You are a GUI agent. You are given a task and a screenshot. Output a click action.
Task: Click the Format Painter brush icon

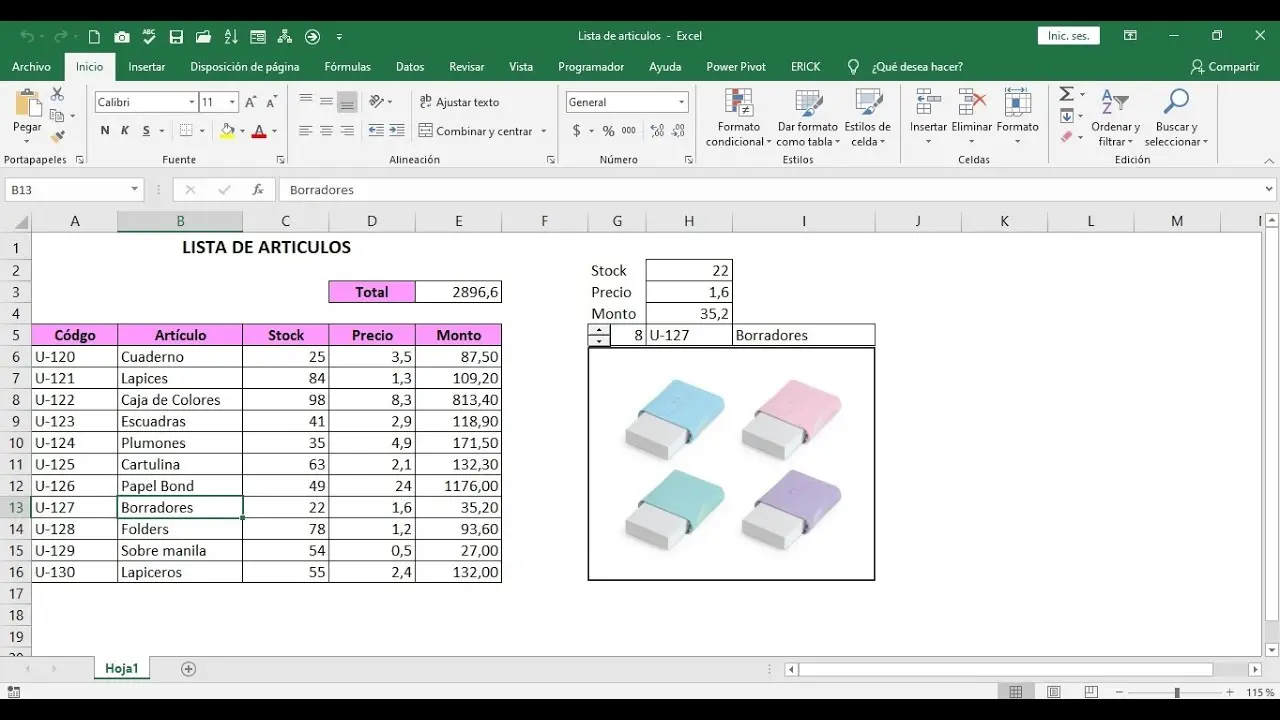coord(57,137)
